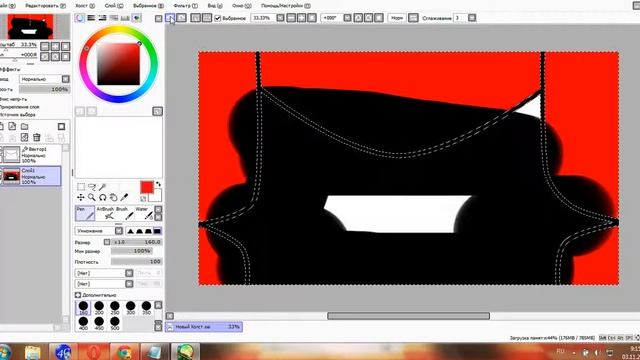
Task: Open Windows Start button
Action: tap(4, 352)
